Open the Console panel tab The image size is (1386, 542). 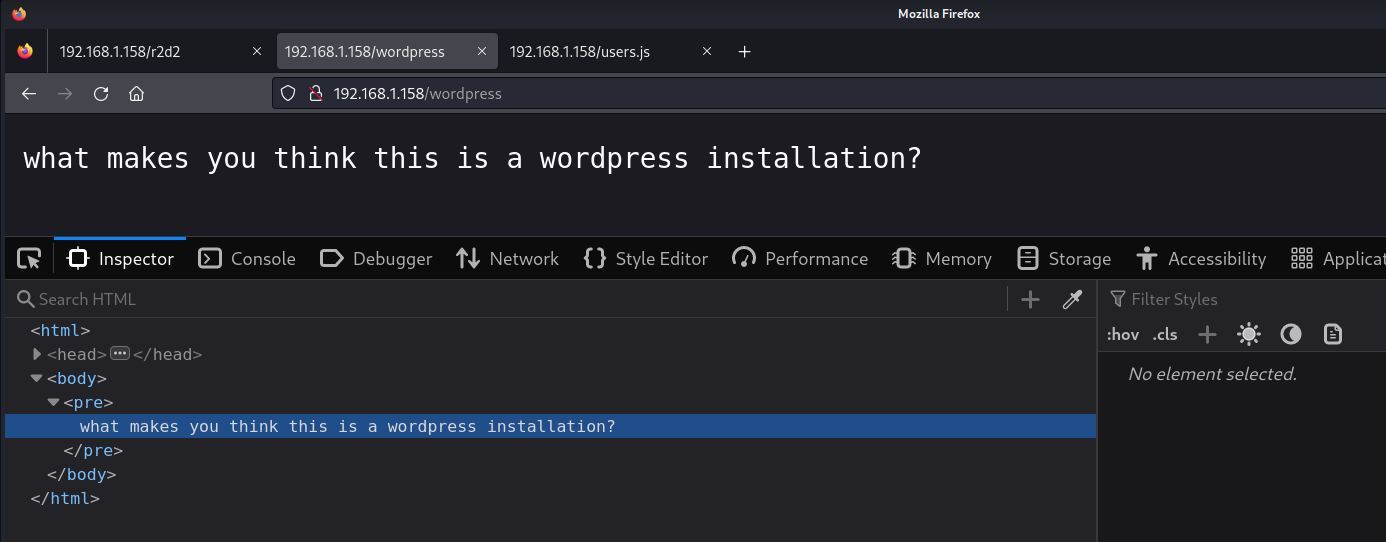[247, 259]
